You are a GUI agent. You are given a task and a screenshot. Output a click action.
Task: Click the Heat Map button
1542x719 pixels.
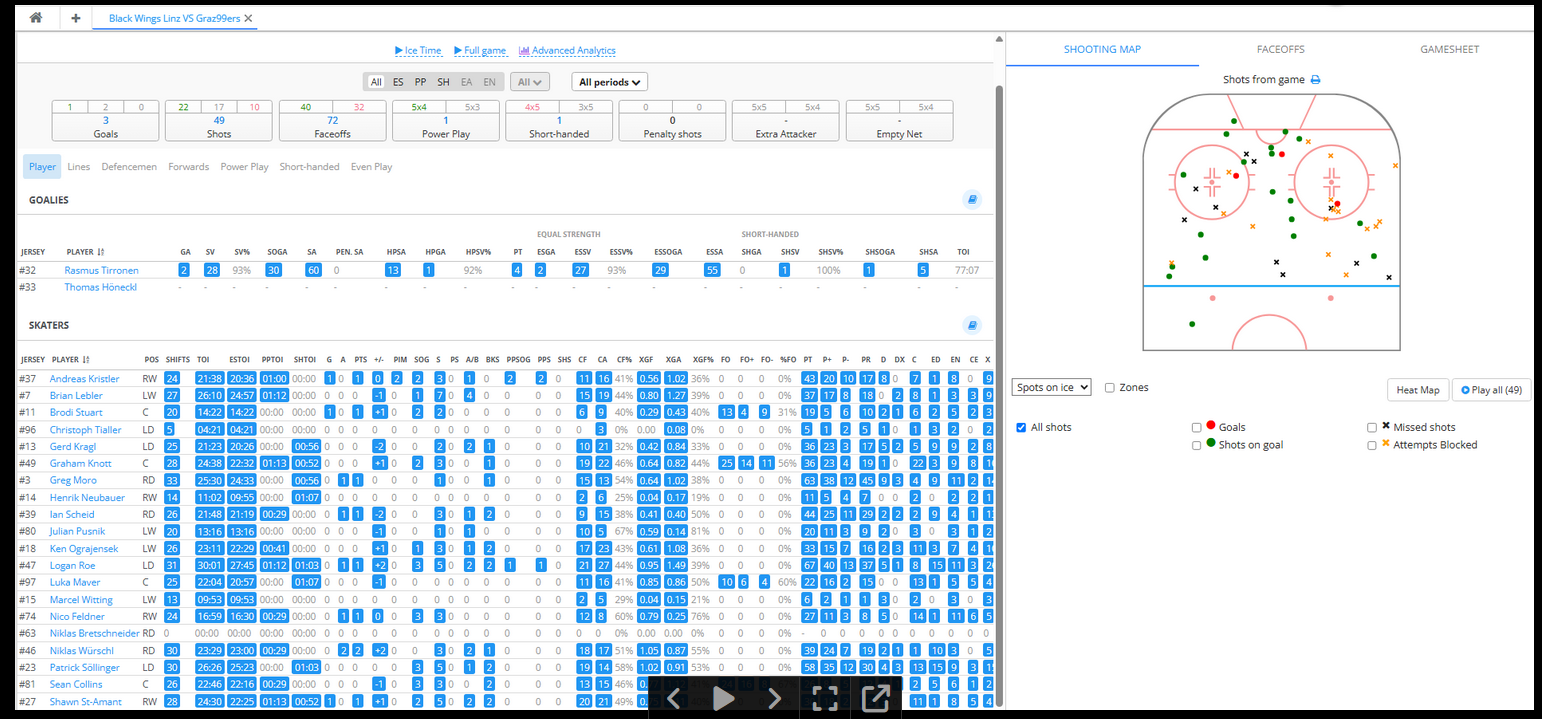1417,390
